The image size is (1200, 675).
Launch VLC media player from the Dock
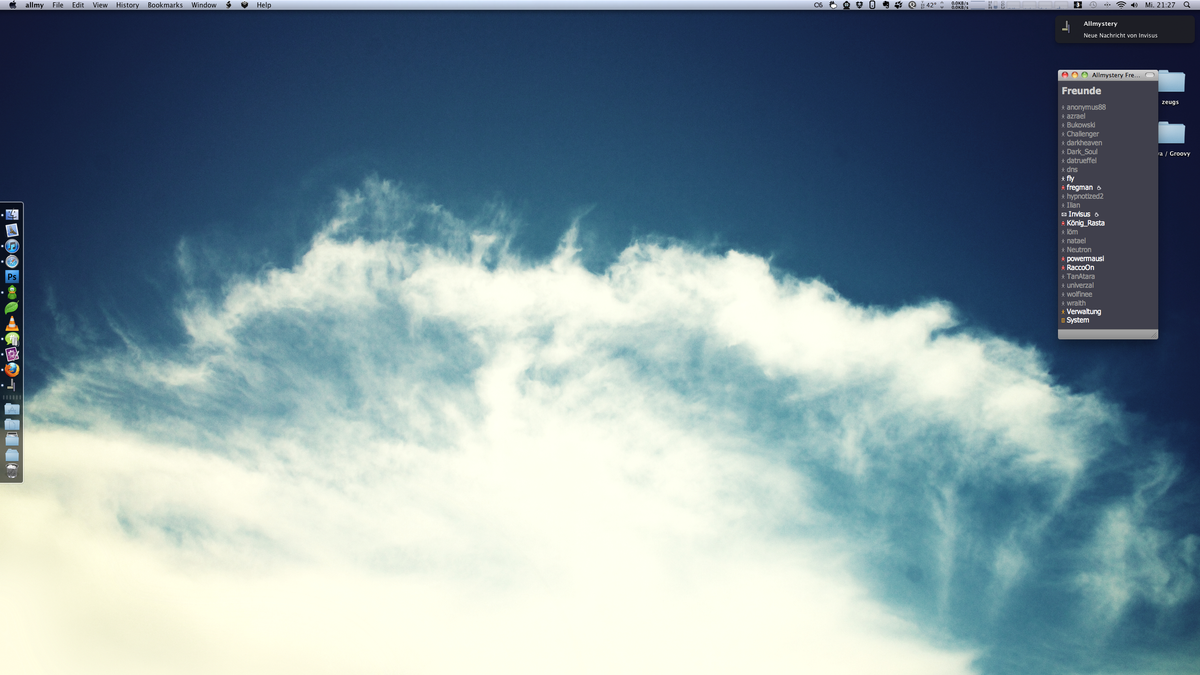[x=12, y=323]
